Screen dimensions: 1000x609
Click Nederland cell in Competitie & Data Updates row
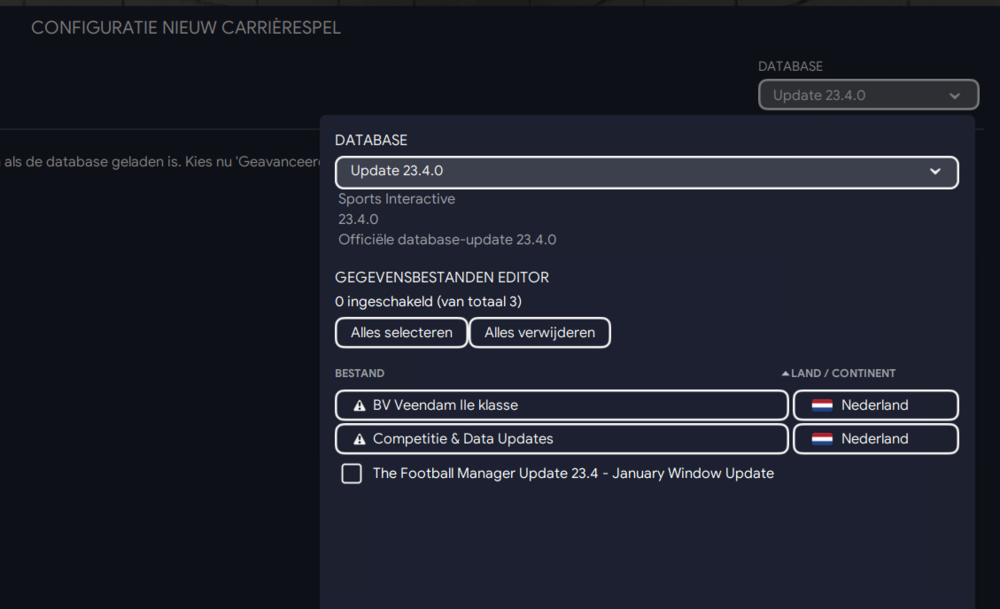point(876,439)
